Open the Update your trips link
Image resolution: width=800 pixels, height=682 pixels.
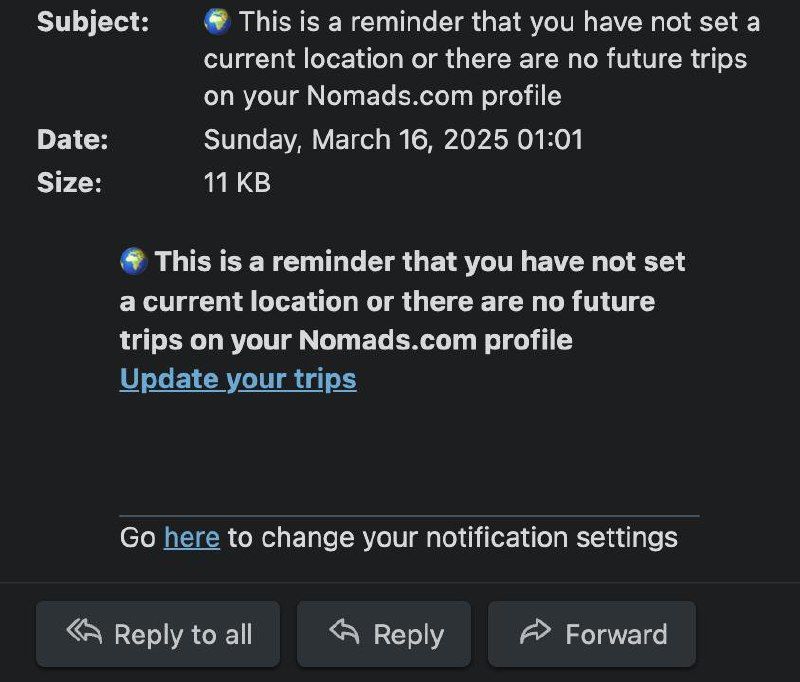pyautogui.click(x=238, y=379)
